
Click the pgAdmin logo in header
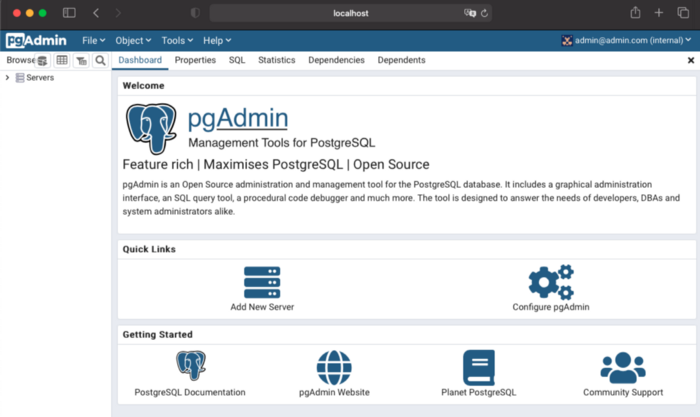click(36, 41)
